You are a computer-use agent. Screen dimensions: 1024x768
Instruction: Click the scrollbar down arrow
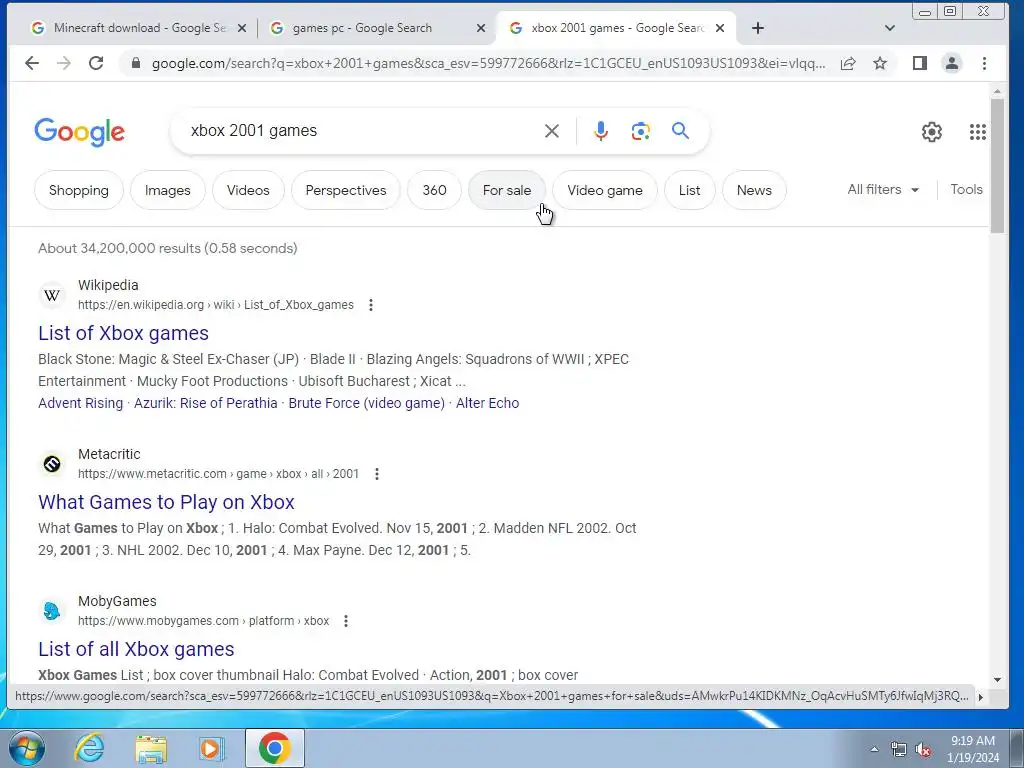997,680
